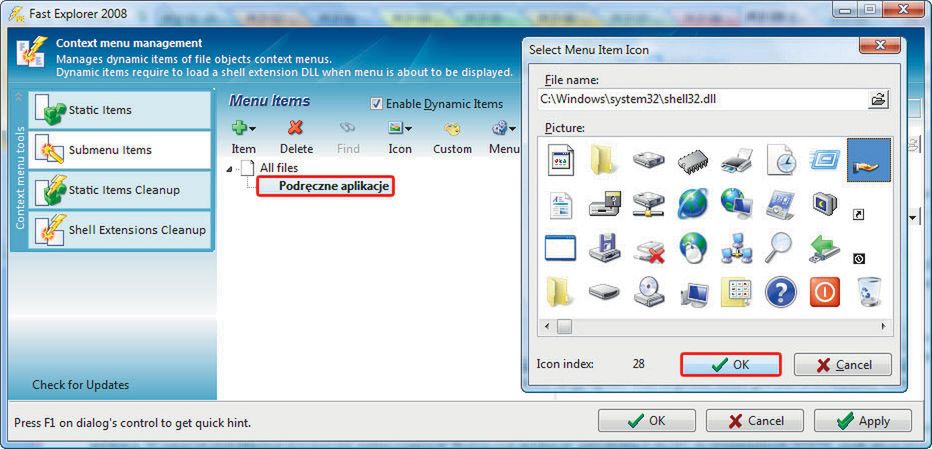Choose the text document icon with letter A

pos(561,205)
